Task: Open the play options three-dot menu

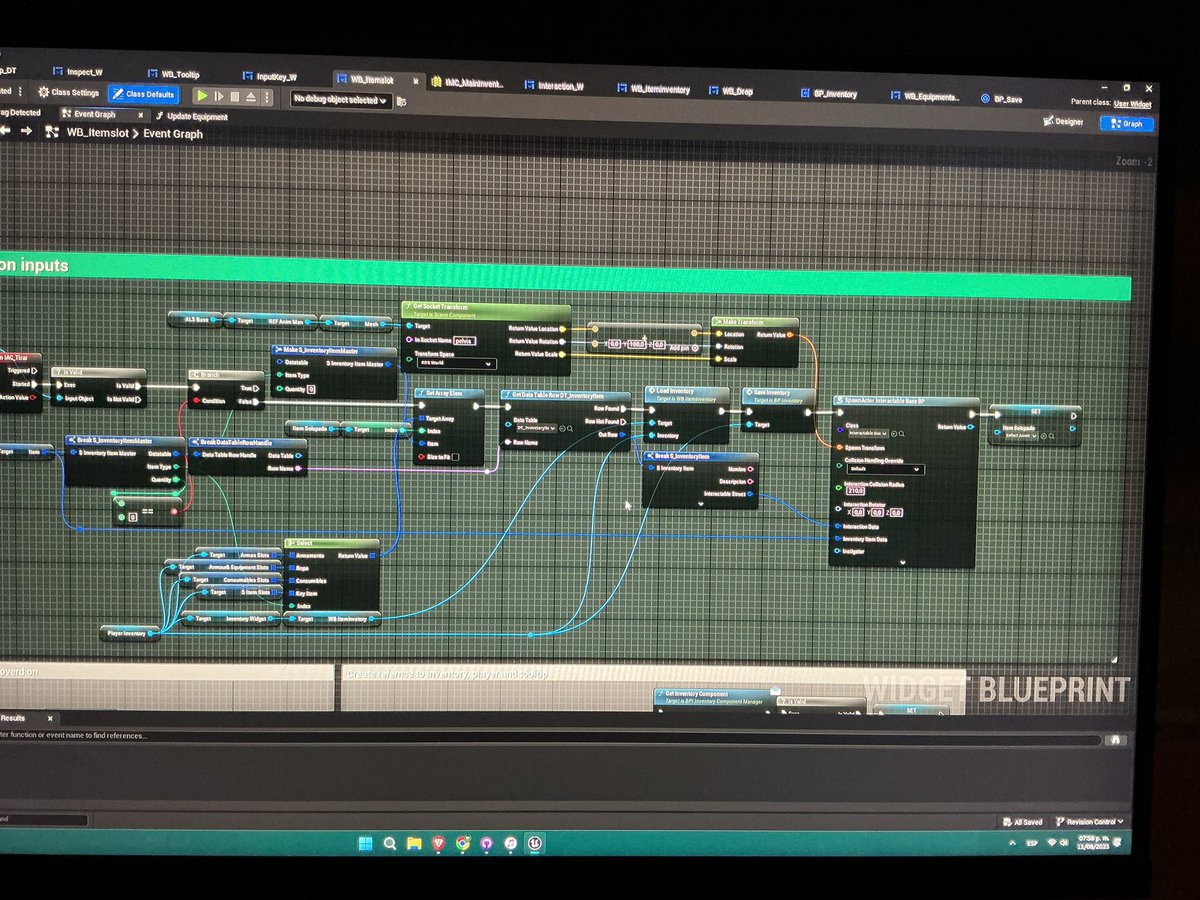Action: coord(267,97)
